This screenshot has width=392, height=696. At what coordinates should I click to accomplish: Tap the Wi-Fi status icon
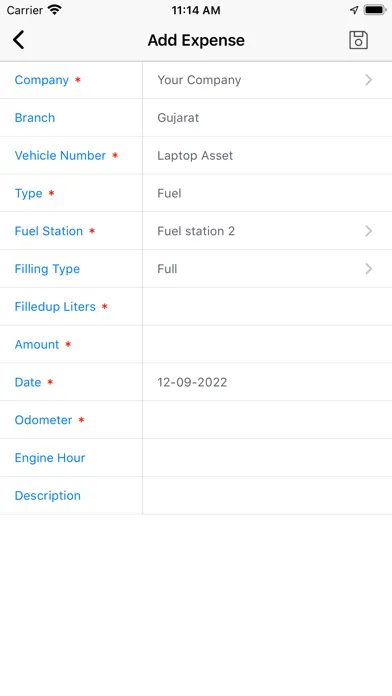coord(55,10)
